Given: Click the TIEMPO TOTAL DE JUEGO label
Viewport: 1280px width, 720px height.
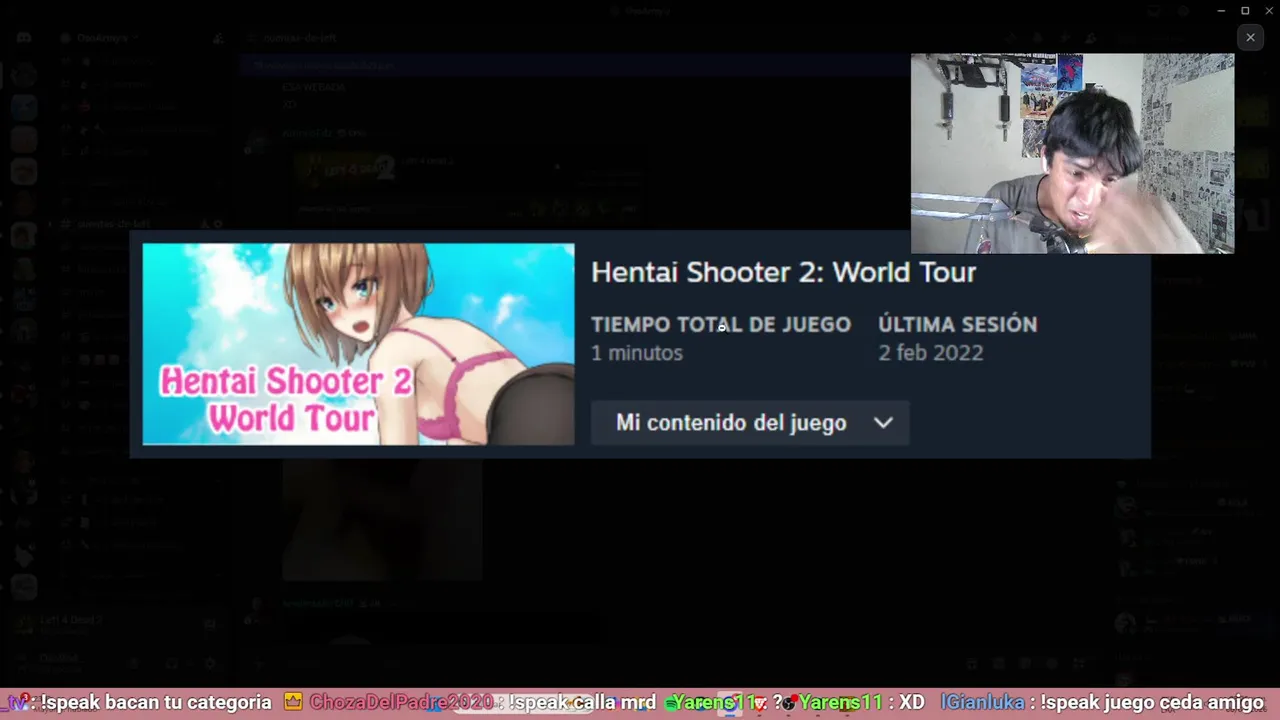Looking at the screenshot, I should [x=721, y=324].
